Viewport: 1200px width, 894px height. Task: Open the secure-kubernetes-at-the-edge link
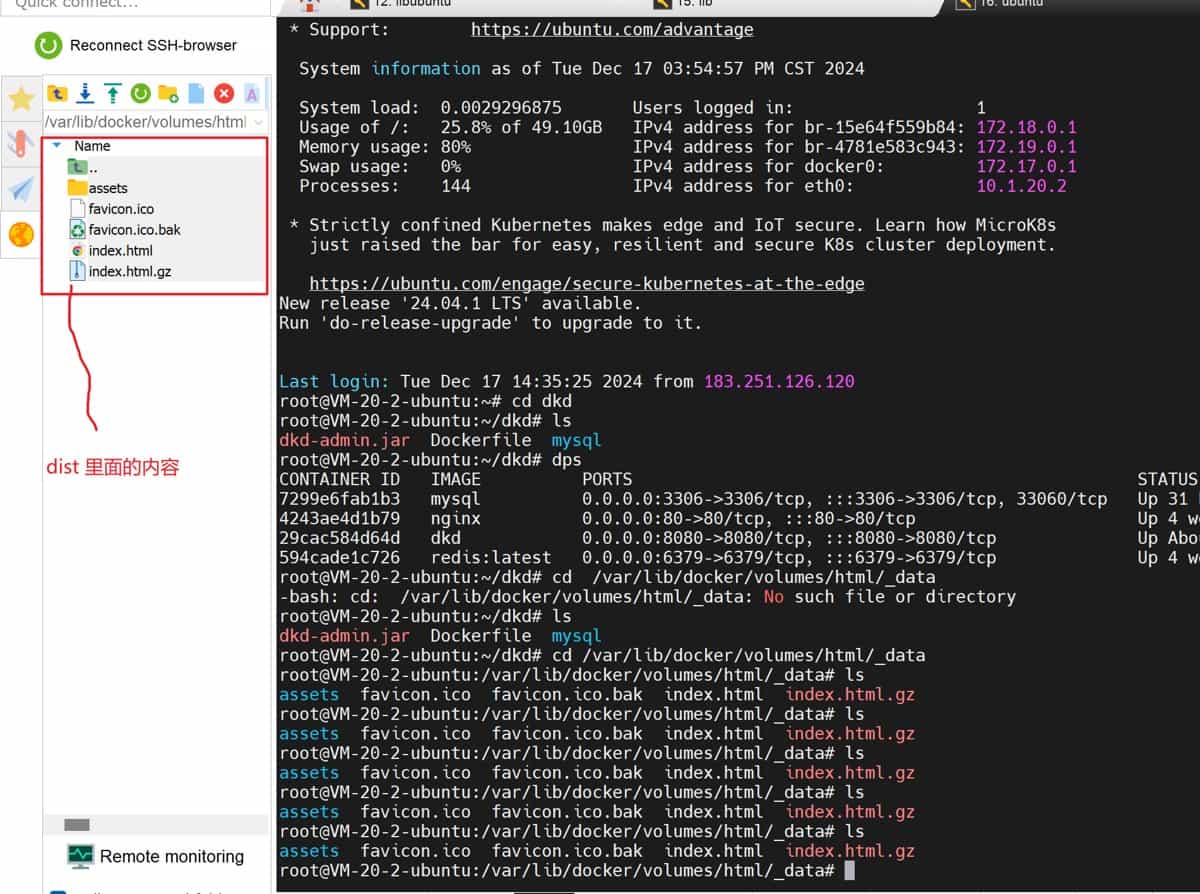(x=587, y=283)
